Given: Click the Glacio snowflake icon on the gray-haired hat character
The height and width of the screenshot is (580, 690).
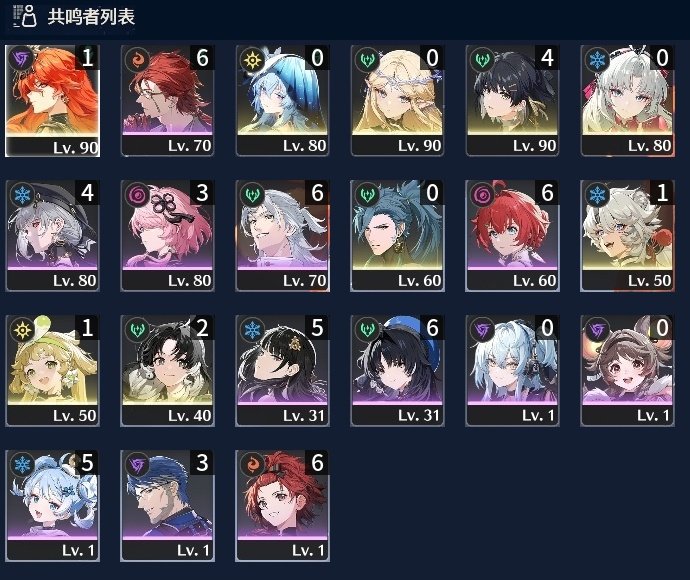Looking at the screenshot, I should [22, 194].
